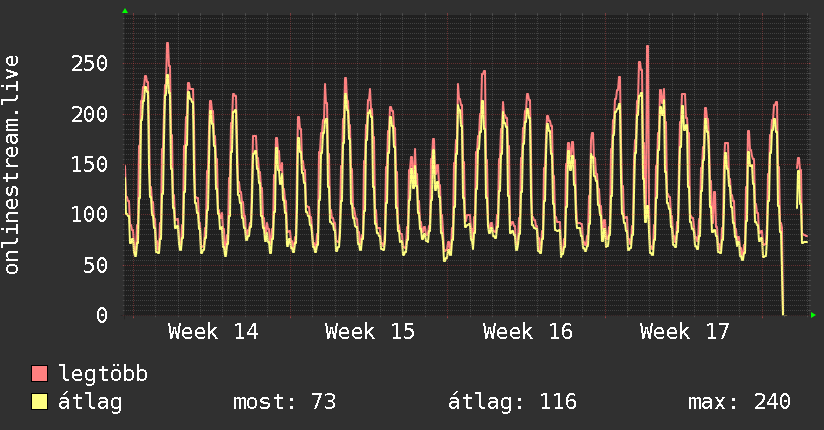This screenshot has height=430, width=824.
Task: Click the Week 15 axis label
Action: [370, 332]
